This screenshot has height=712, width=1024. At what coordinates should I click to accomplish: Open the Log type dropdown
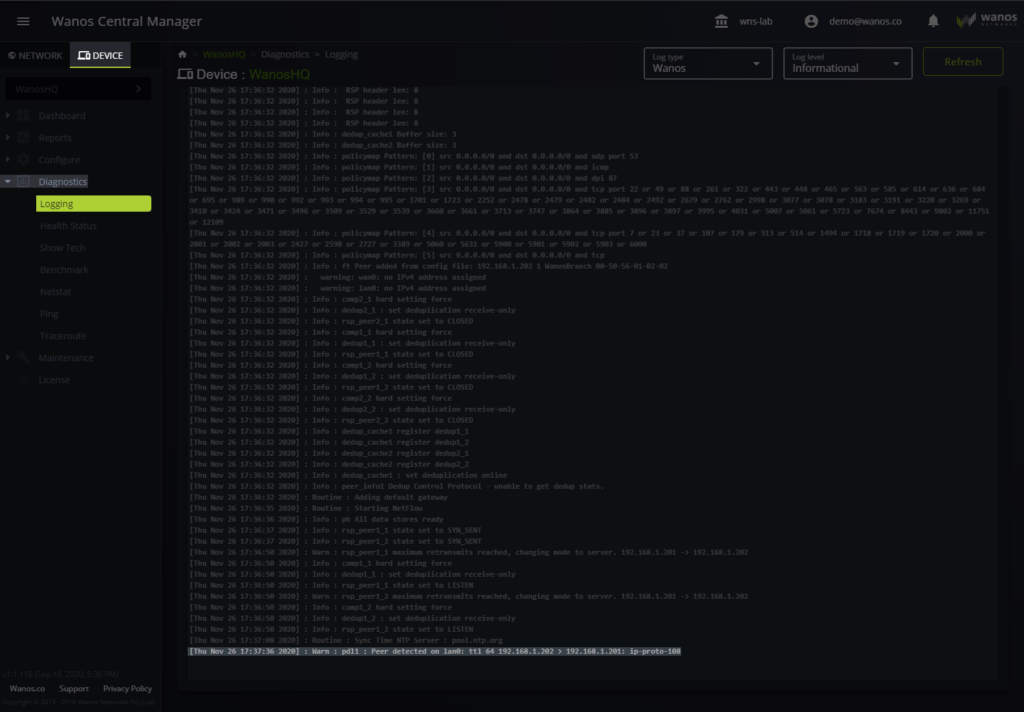(x=708, y=62)
